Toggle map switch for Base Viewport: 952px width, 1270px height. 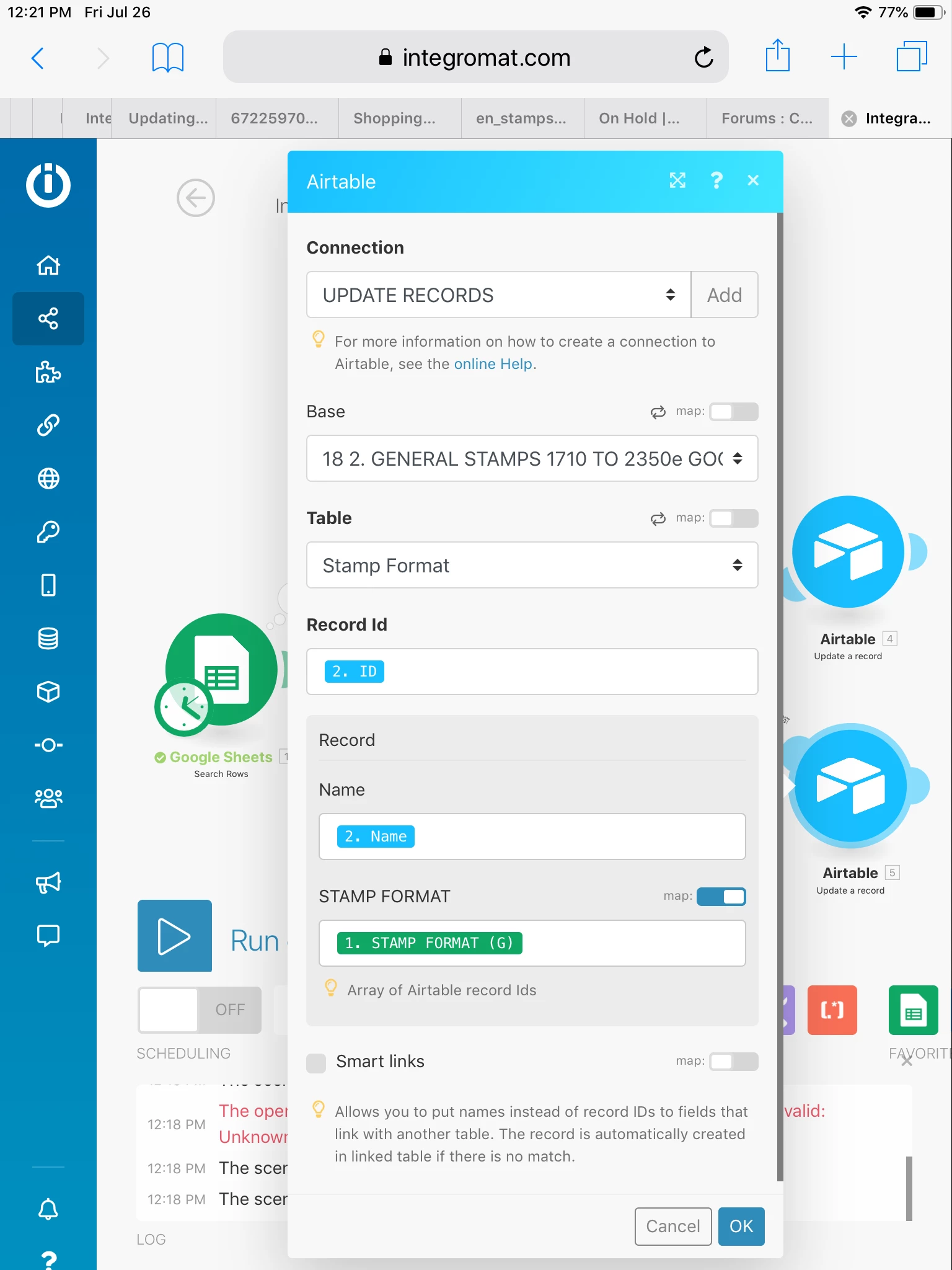[x=734, y=412]
